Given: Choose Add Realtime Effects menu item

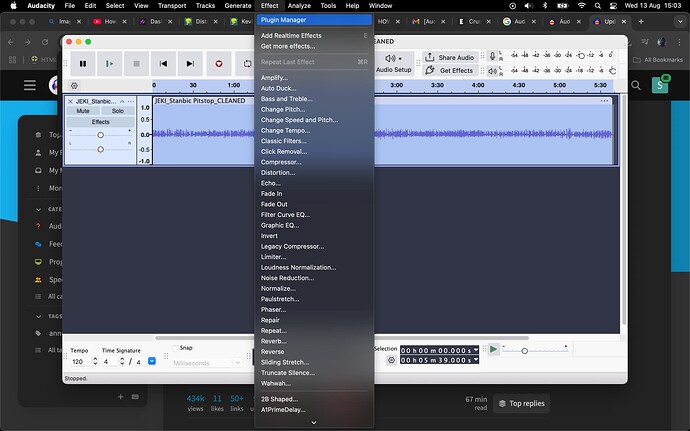Looking at the screenshot, I should [x=314, y=36].
